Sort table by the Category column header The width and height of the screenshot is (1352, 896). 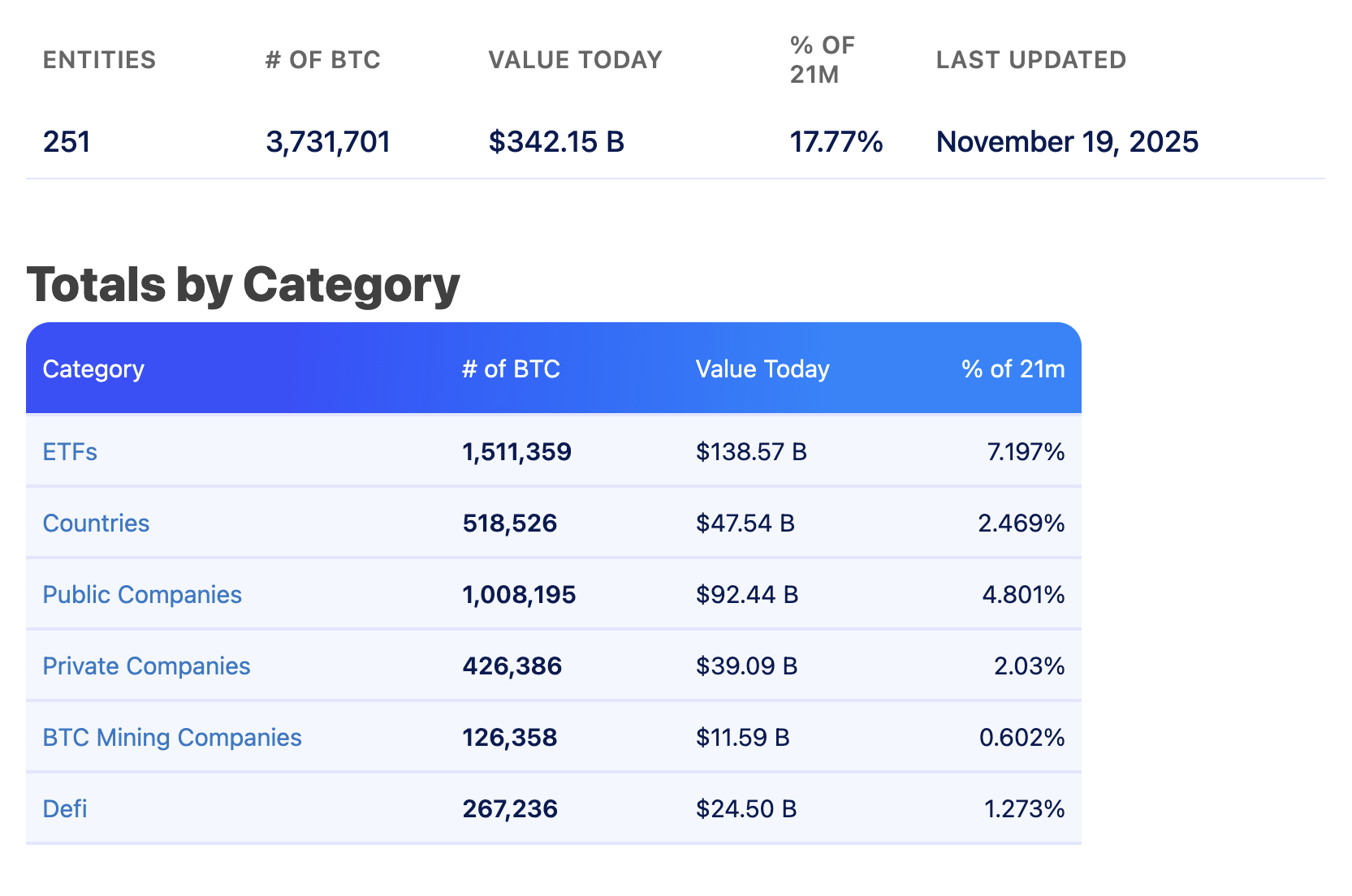click(x=93, y=369)
